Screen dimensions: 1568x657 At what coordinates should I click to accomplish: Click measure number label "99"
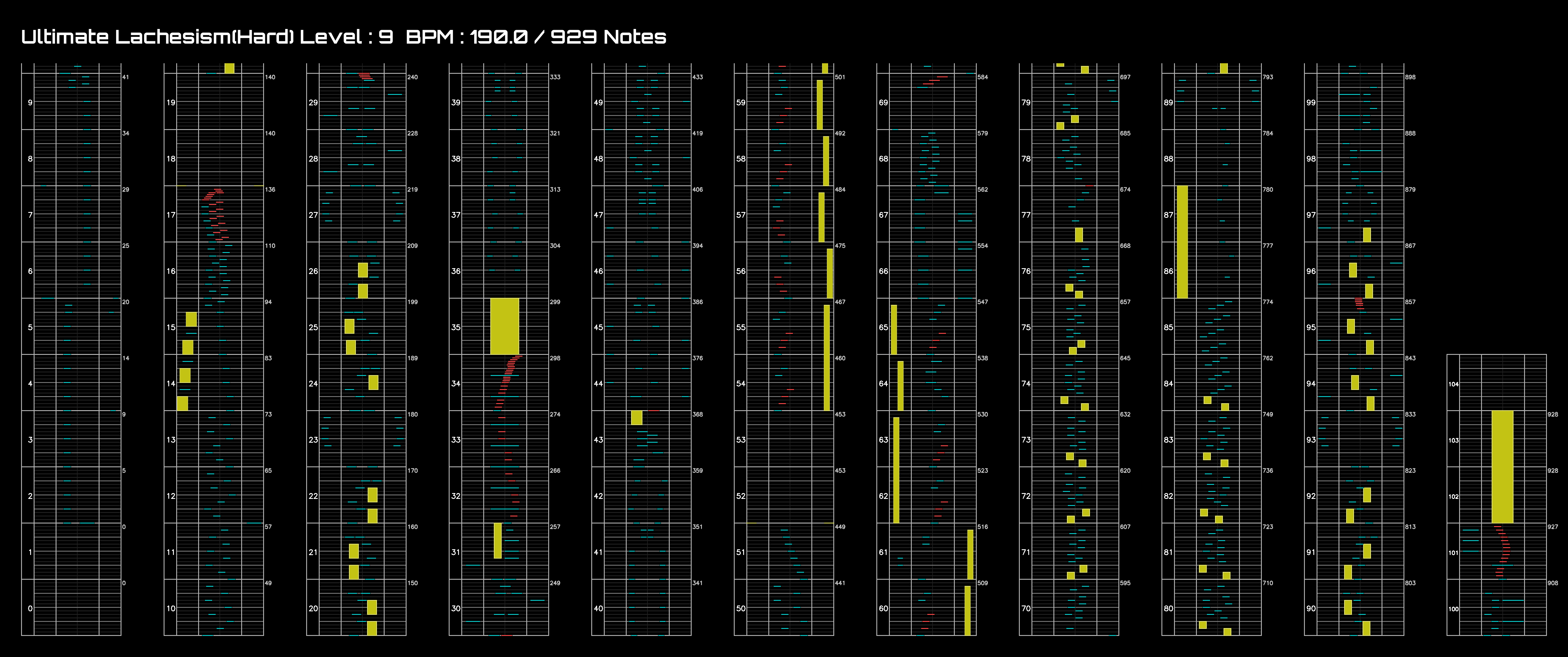tap(1310, 102)
